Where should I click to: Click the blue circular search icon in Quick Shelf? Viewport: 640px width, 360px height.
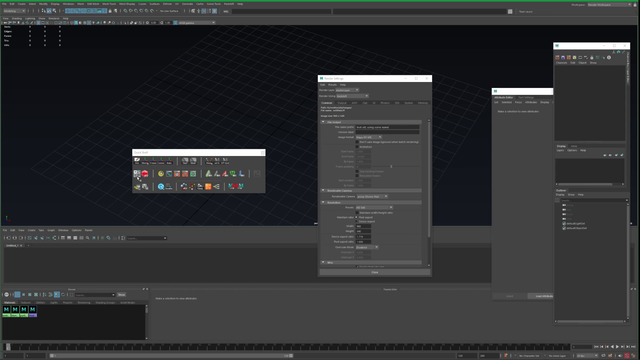161,187
